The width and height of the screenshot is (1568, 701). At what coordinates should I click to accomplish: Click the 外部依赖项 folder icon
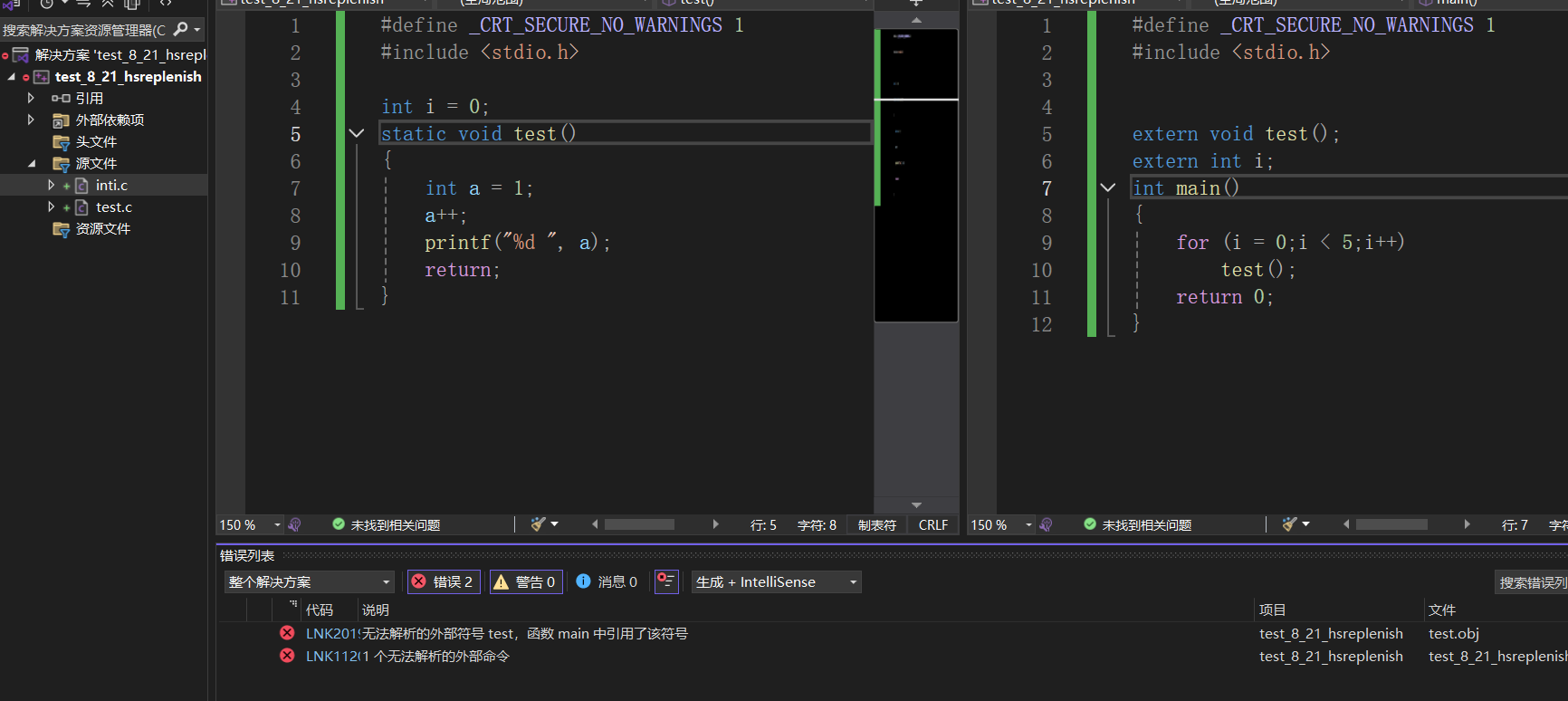[61, 120]
